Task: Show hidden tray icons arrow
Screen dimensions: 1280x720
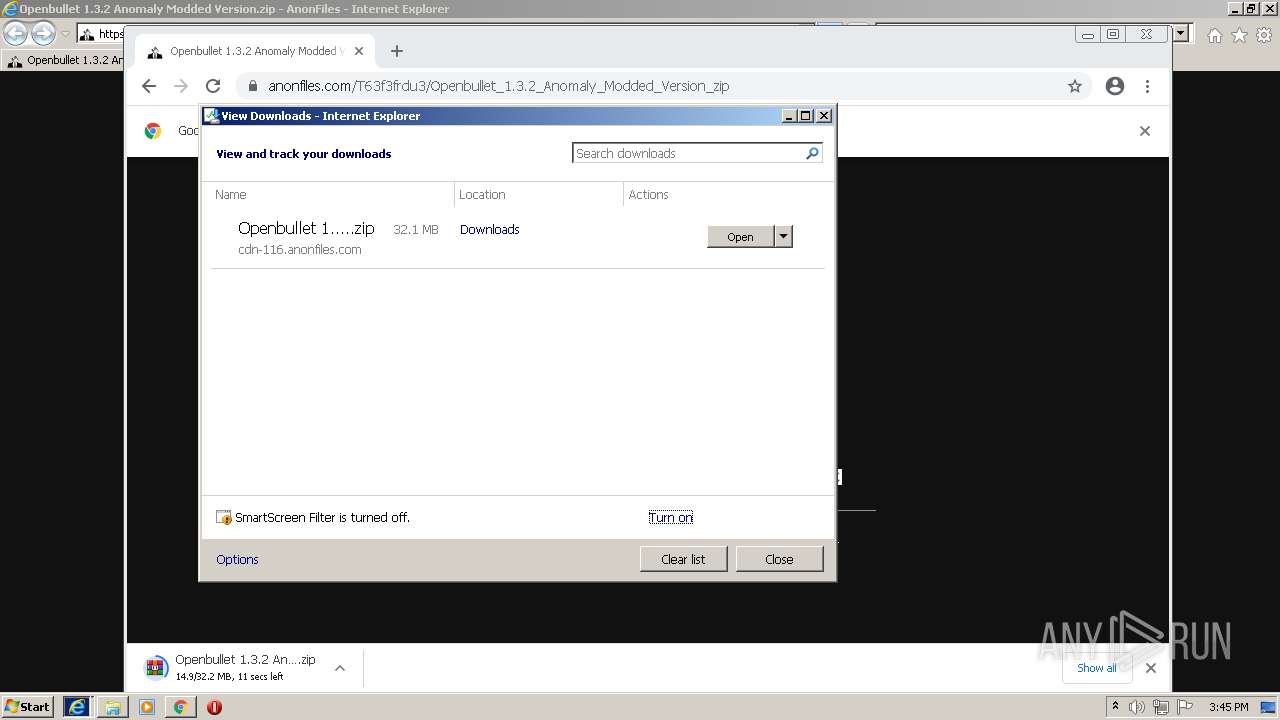Action: pos(1115,707)
